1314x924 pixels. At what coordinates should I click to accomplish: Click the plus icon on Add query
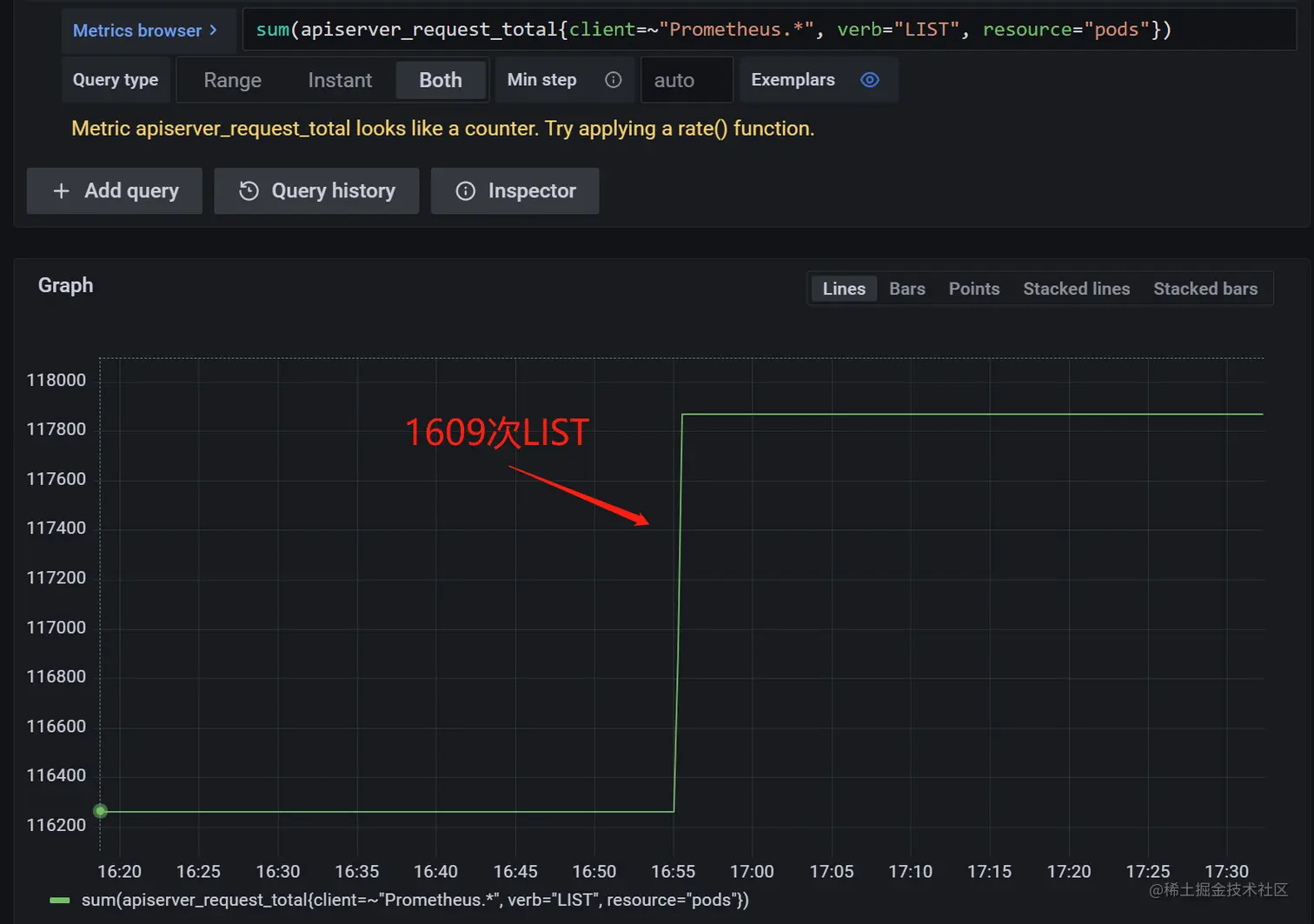tap(61, 190)
